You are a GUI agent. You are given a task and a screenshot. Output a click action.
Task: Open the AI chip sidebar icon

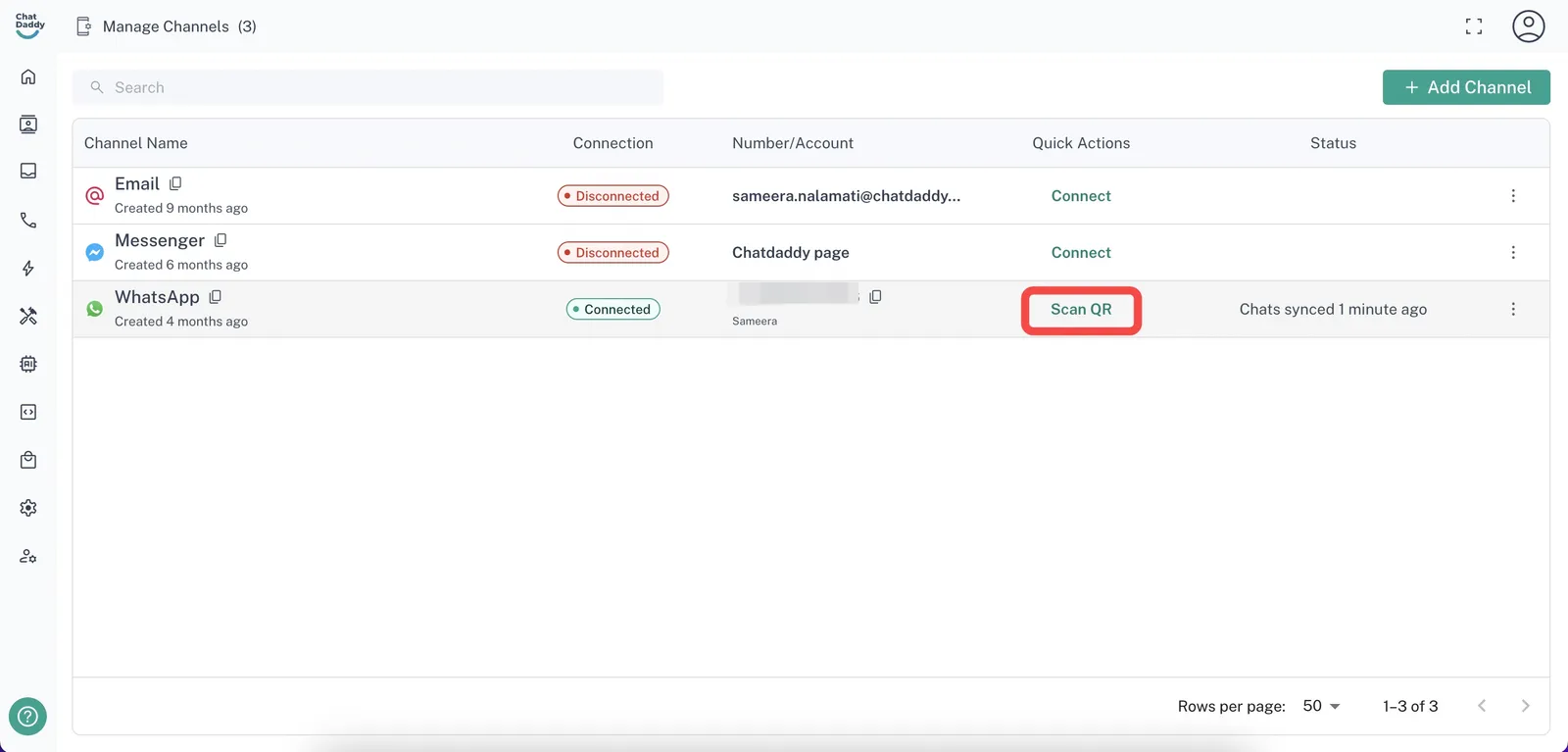pyautogui.click(x=28, y=364)
